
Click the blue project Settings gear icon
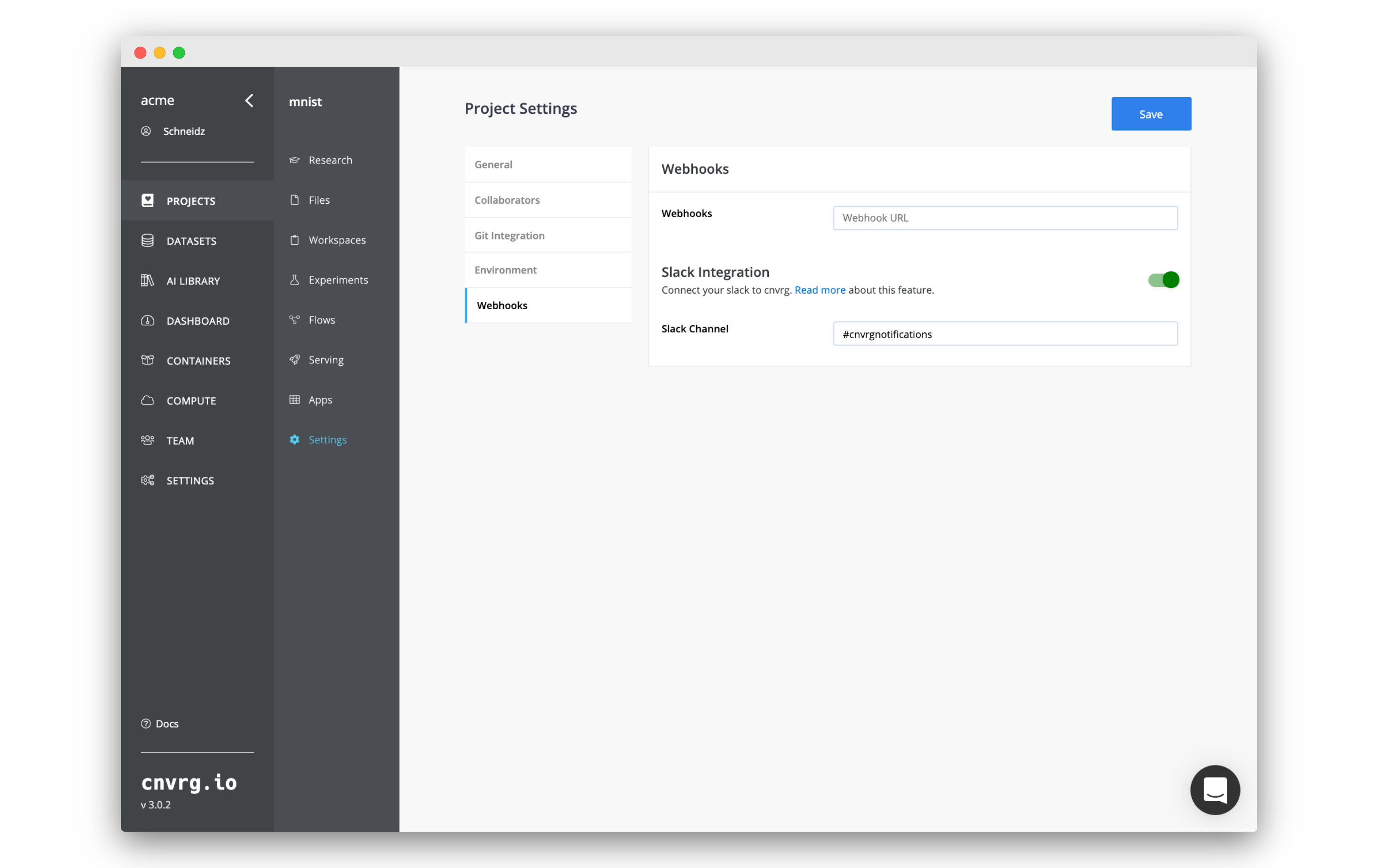[295, 439]
